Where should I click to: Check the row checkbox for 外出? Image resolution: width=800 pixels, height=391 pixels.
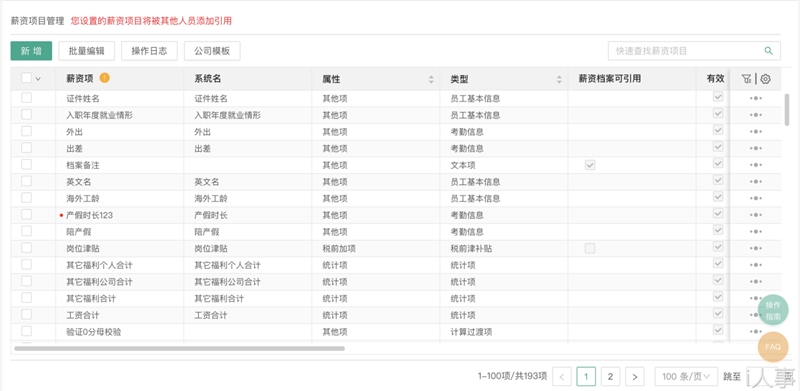pos(27,131)
